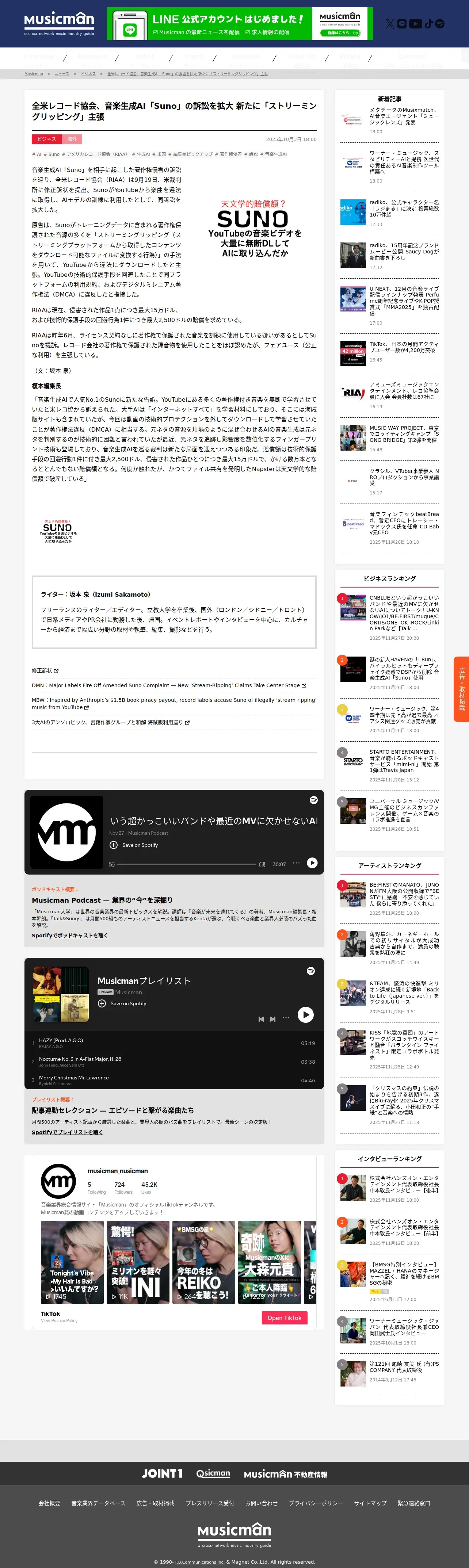Open the 3大AIのアンソロピック related article link

(110, 723)
